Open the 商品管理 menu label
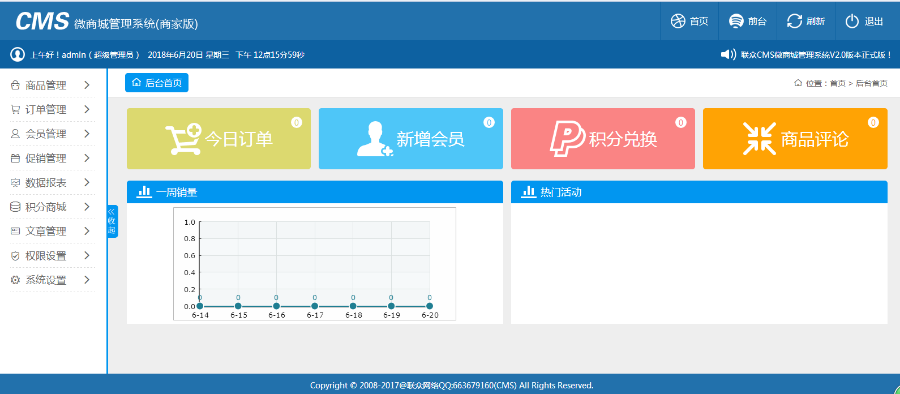The width and height of the screenshot is (900, 394). [46, 86]
